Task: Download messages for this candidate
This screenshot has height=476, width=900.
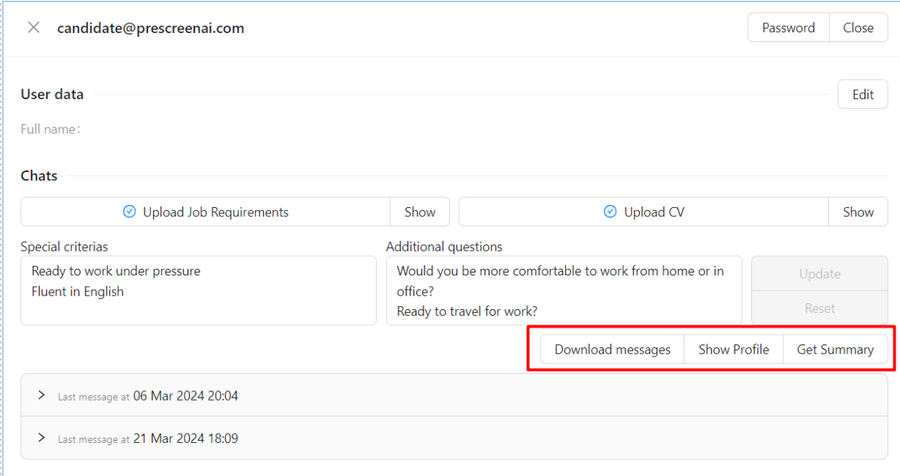Action: (x=612, y=350)
